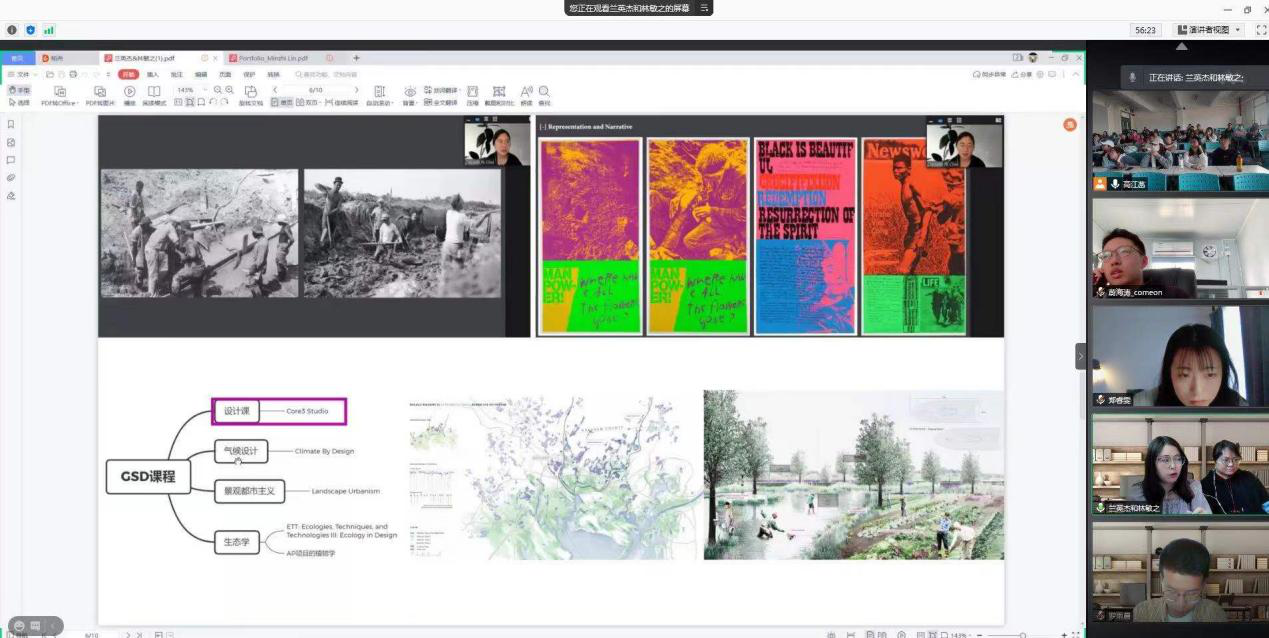Click the zoom in magnifier icon
The height and width of the screenshot is (638, 1269).
(230, 90)
